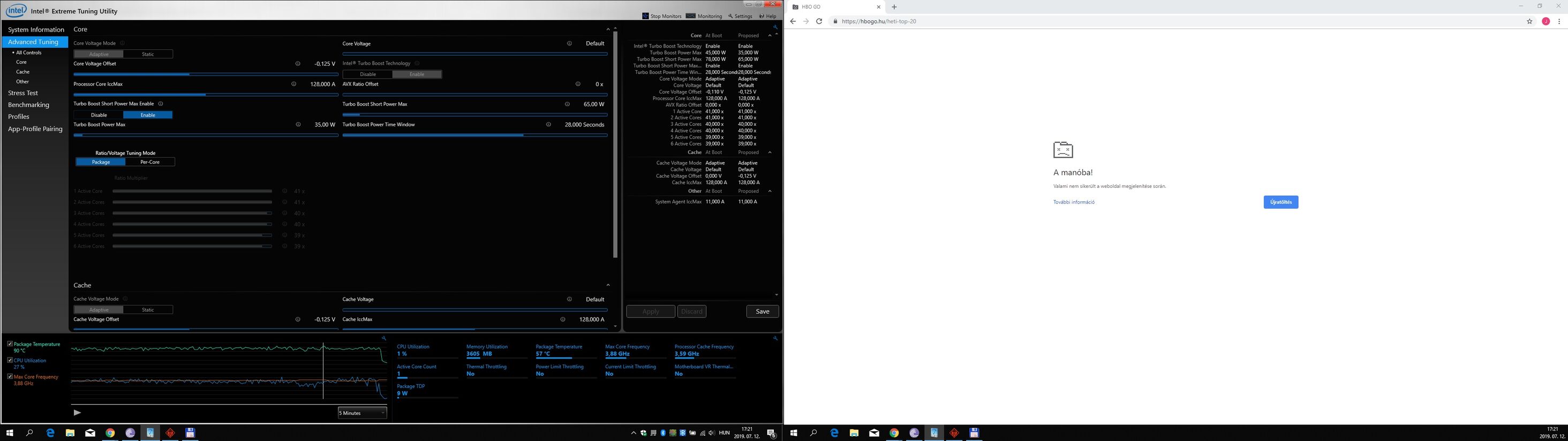Enable Turbo Boost Short Power Max

(148, 115)
